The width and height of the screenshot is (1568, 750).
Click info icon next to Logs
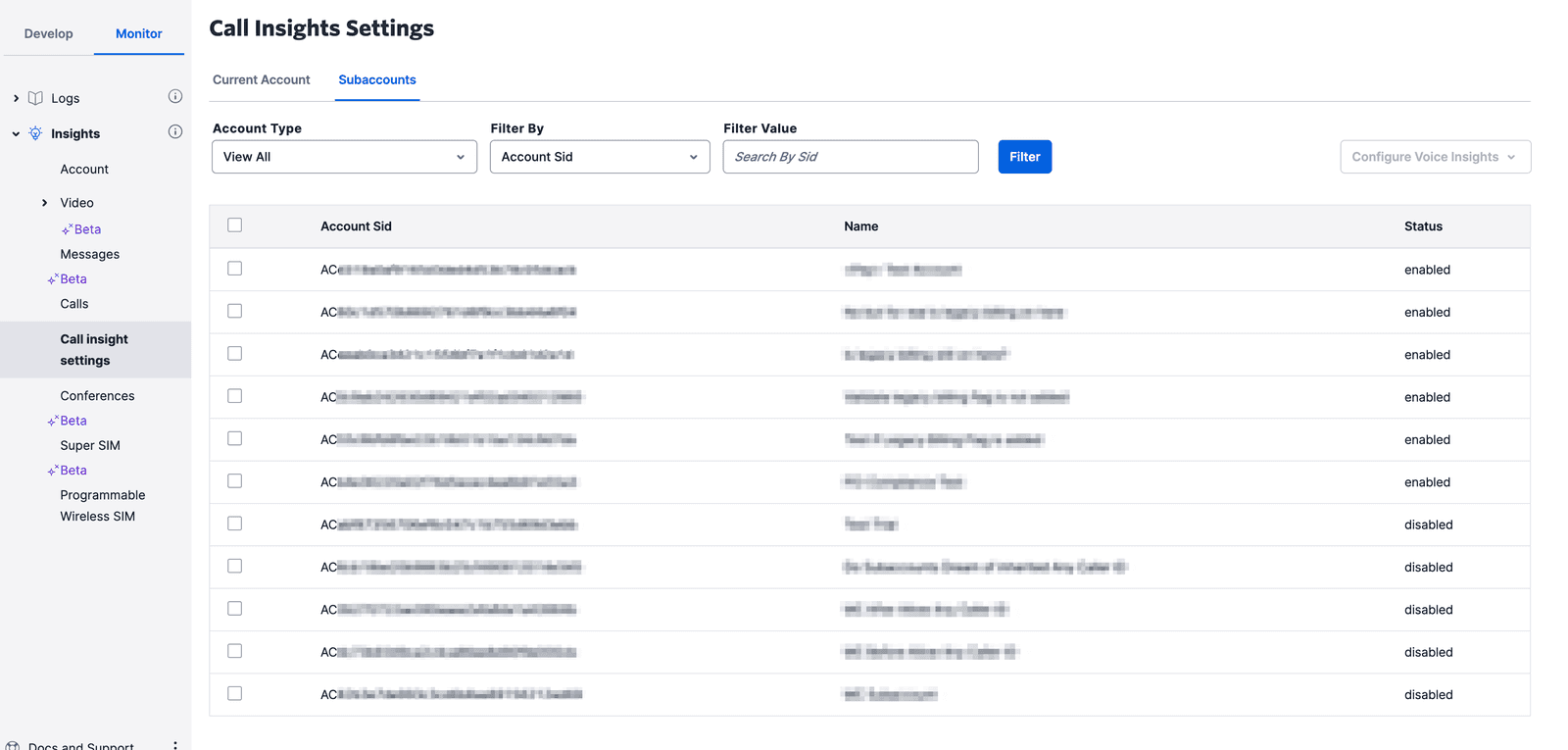(x=175, y=96)
